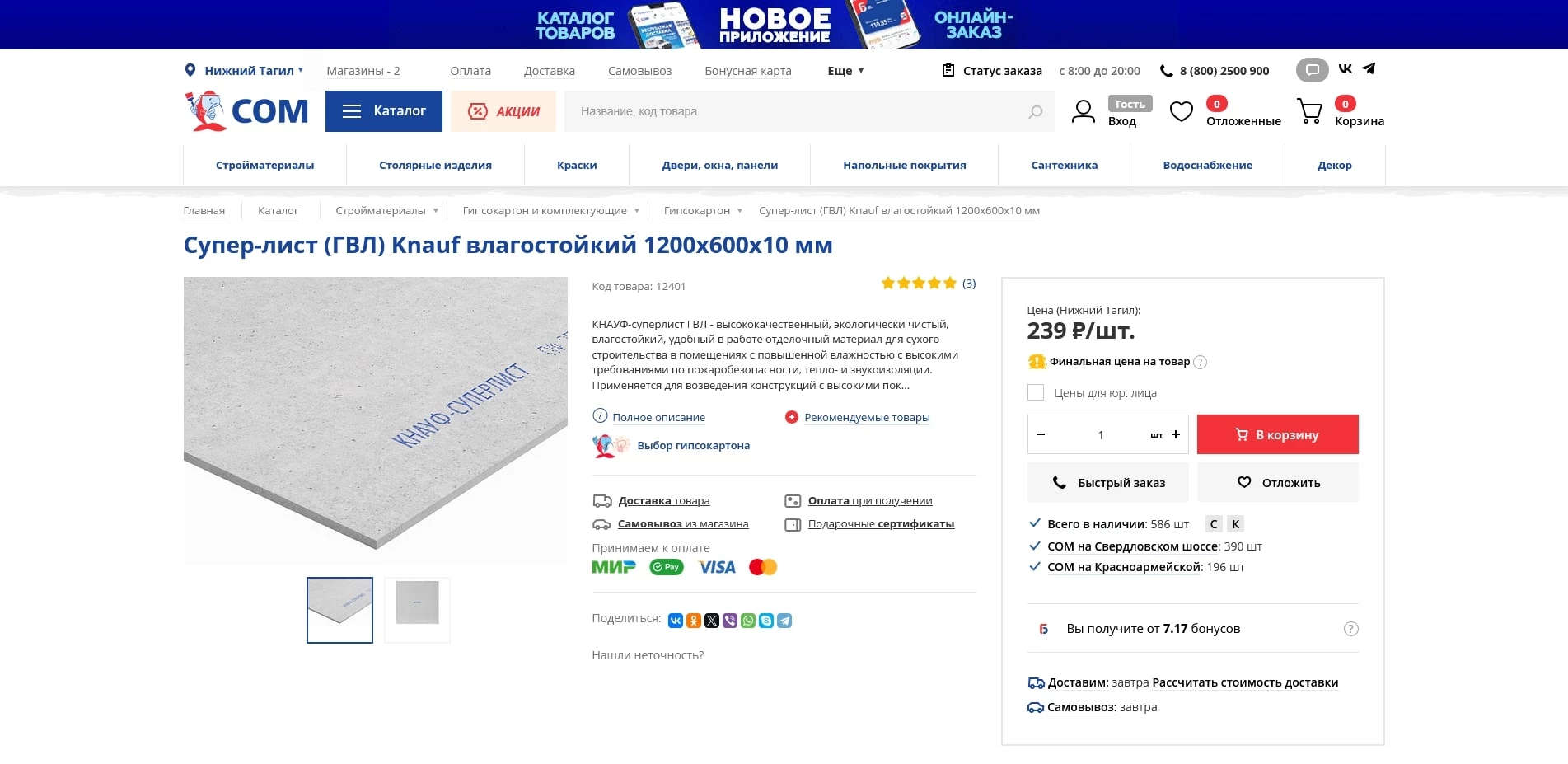
Task: Expand the Еще header menu
Action: [x=845, y=71]
